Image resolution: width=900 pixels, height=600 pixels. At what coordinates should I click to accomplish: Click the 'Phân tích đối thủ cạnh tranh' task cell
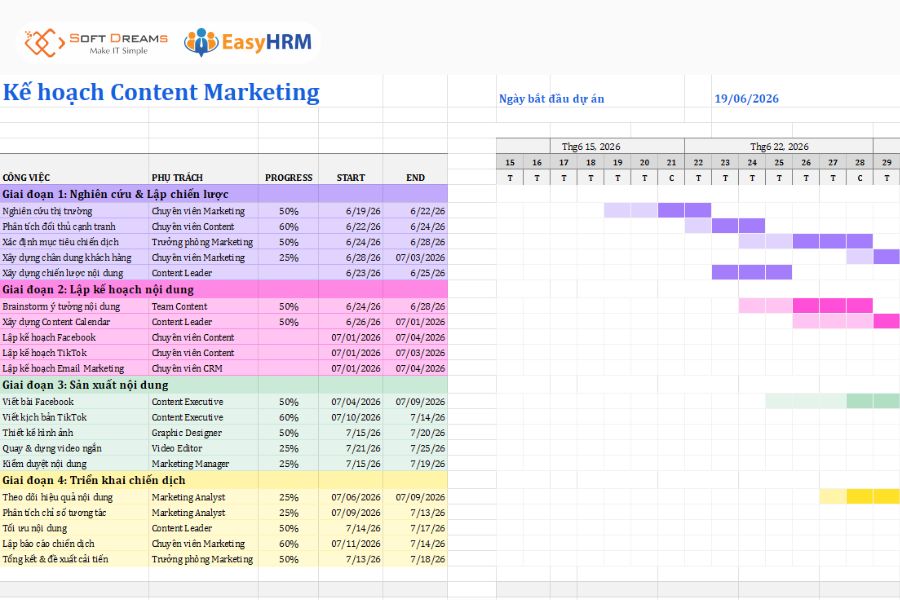74,226
